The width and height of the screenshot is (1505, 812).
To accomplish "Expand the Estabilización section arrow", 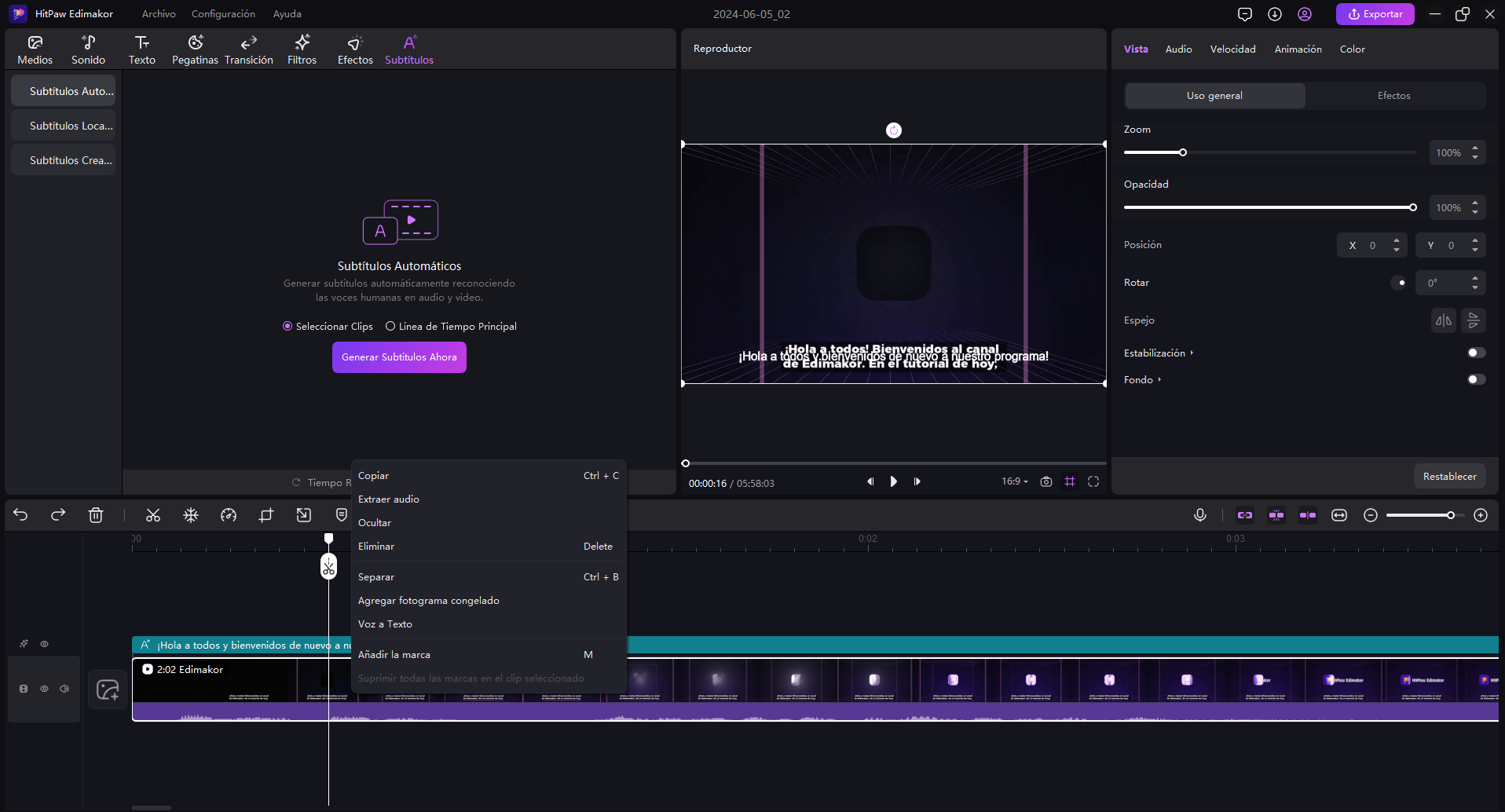I will (x=1192, y=353).
